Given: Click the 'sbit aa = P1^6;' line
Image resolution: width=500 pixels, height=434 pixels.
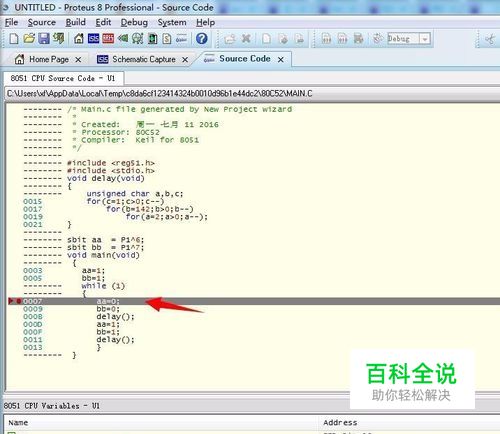Looking at the screenshot, I should [105, 240].
